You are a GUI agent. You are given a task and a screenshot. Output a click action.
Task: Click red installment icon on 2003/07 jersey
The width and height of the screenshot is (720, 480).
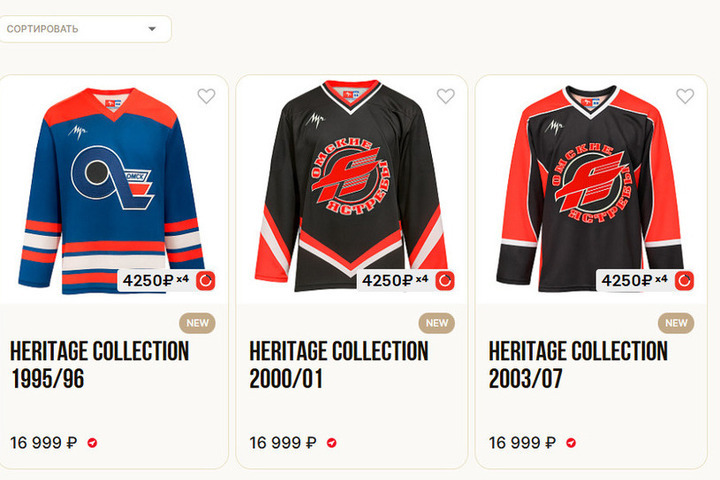pyautogui.click(x=684, y=280)
